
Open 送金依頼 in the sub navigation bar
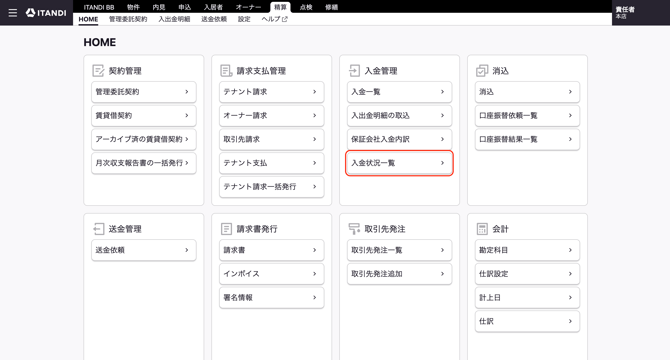[214, 19]
